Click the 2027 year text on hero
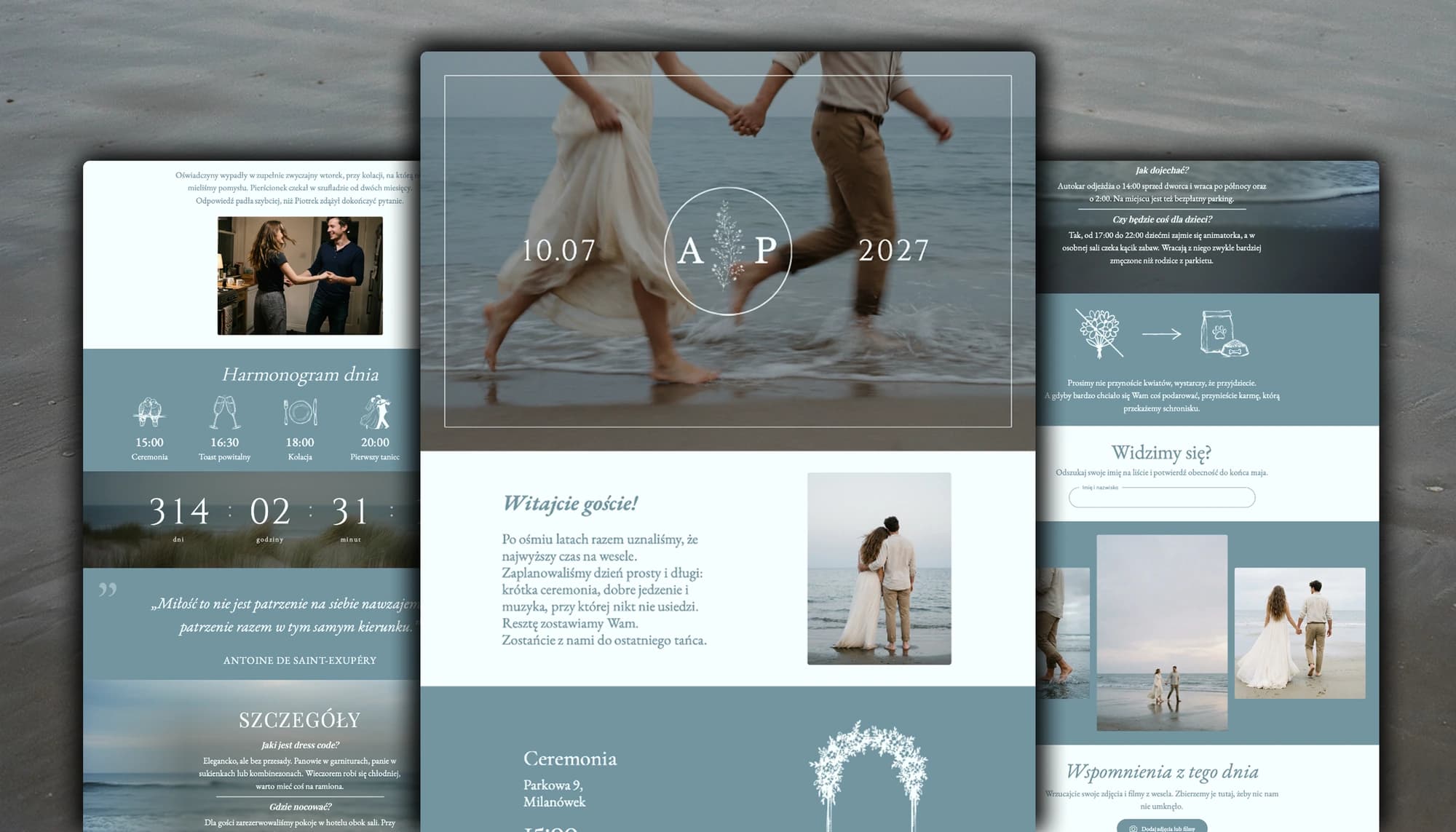Image resolution: width=1456 pixels, height=832 pixels. coord(893,250)
